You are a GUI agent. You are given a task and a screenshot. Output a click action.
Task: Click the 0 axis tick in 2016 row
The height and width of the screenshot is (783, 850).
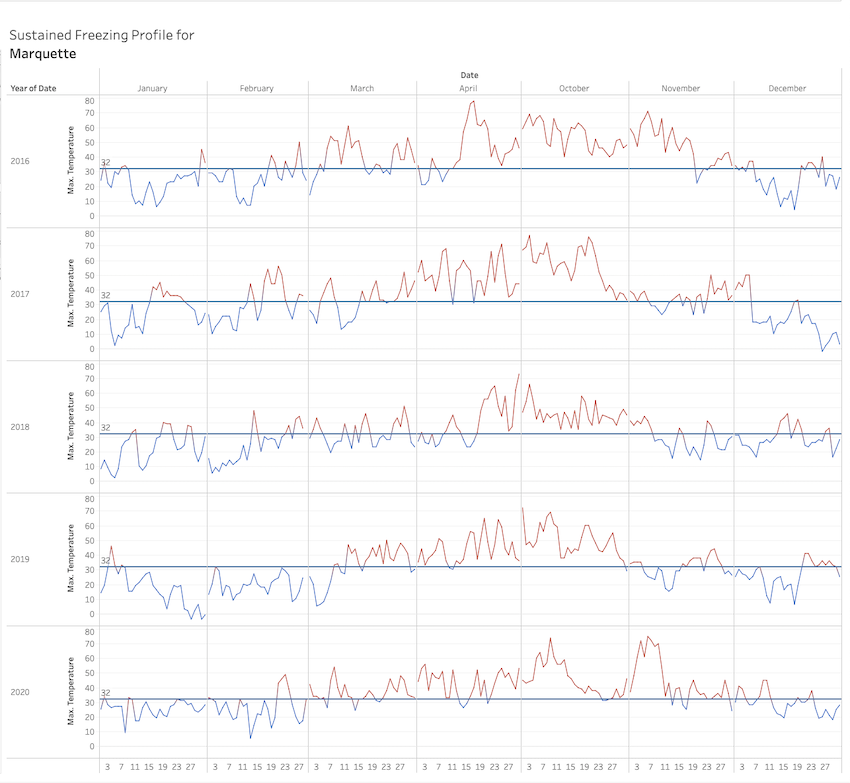92,216
